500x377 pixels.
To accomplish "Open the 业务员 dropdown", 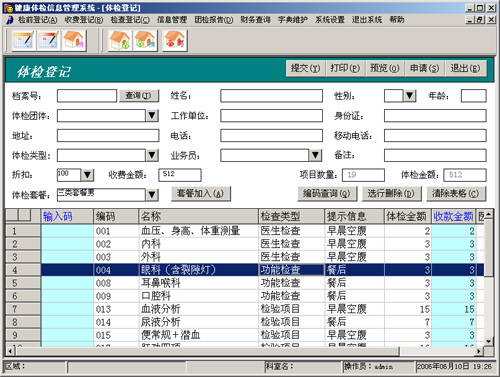I will click(315, 155).
